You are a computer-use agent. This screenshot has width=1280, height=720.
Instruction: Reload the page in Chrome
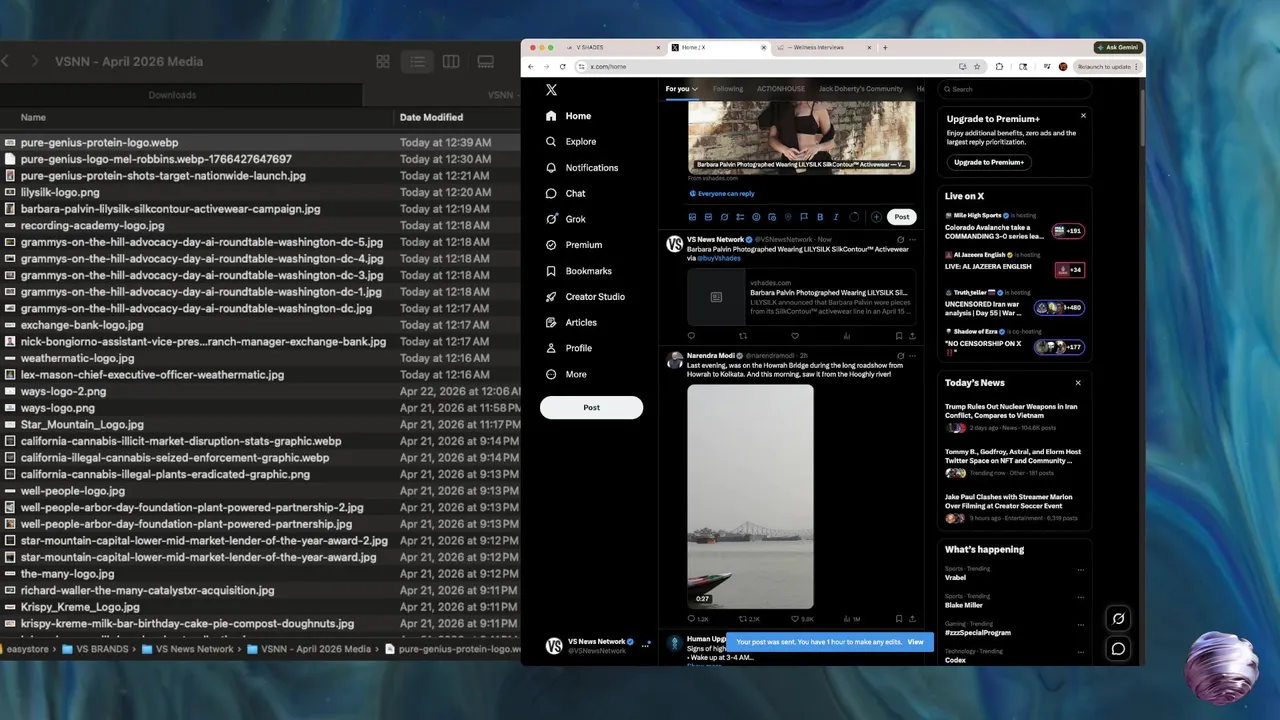(562, 67)
